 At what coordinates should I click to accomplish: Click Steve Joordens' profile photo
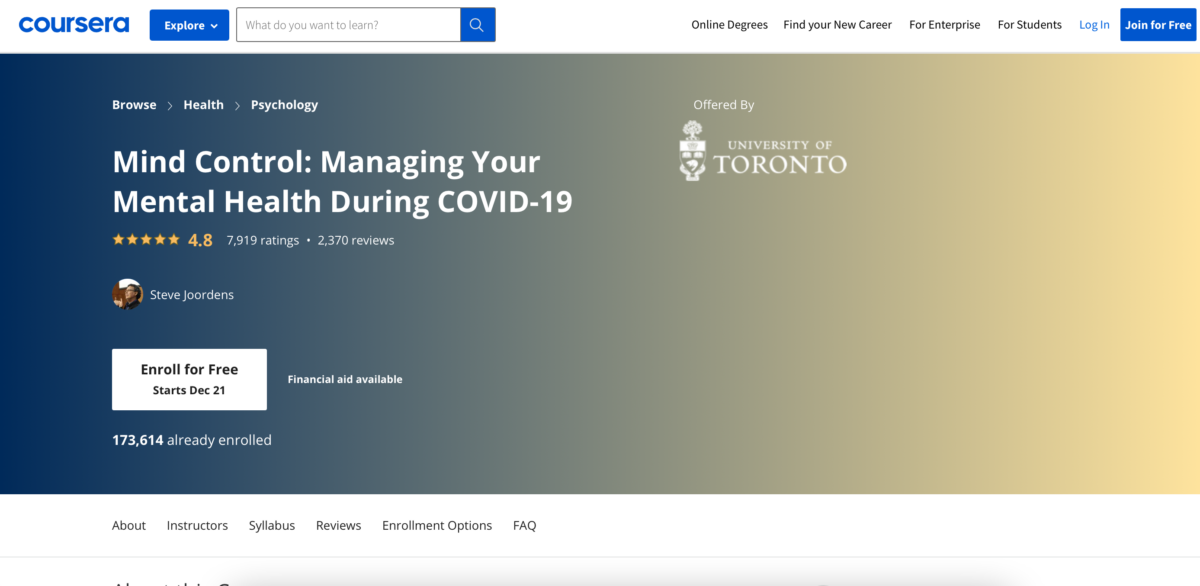[x=127, y=294]
